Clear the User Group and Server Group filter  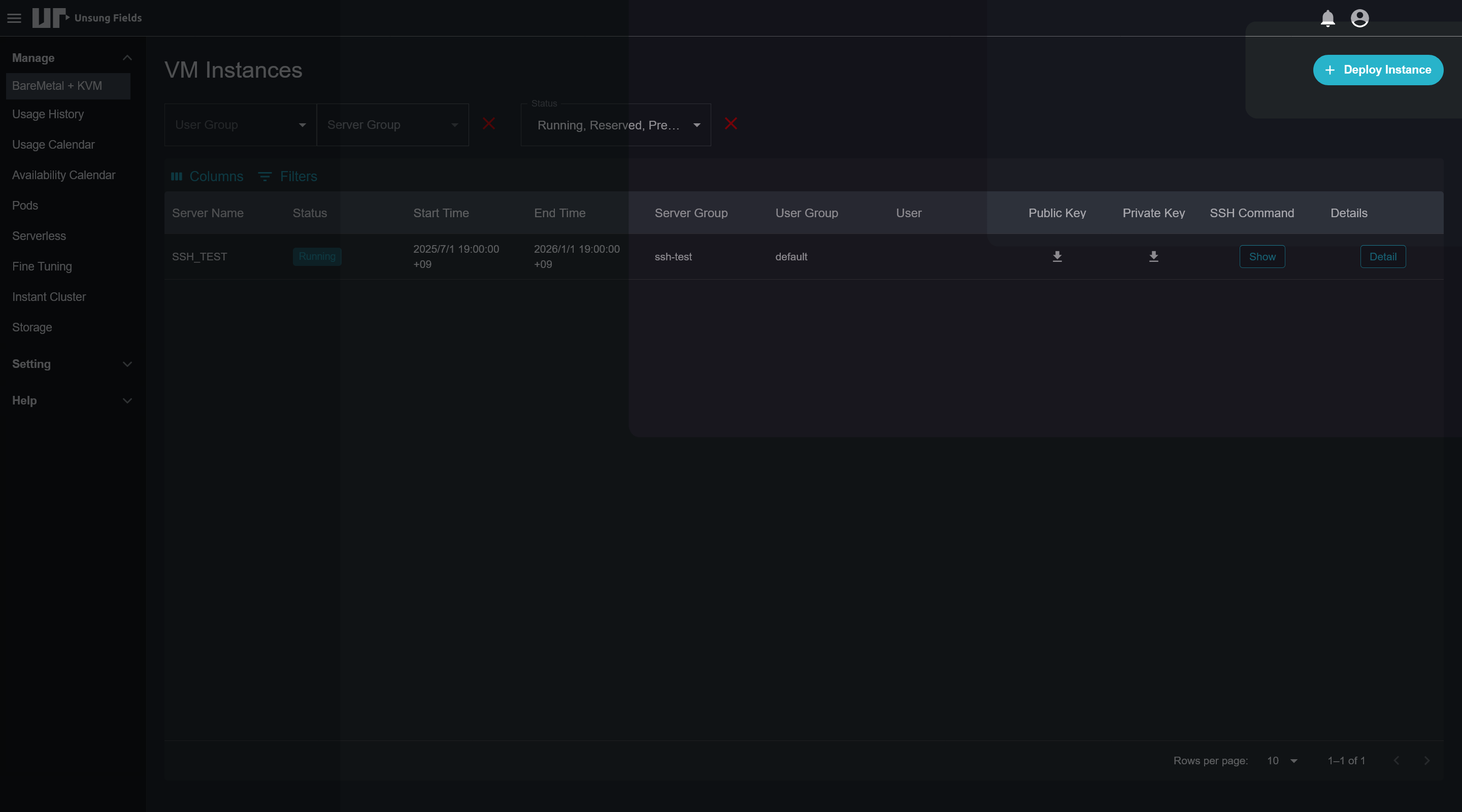488,124
